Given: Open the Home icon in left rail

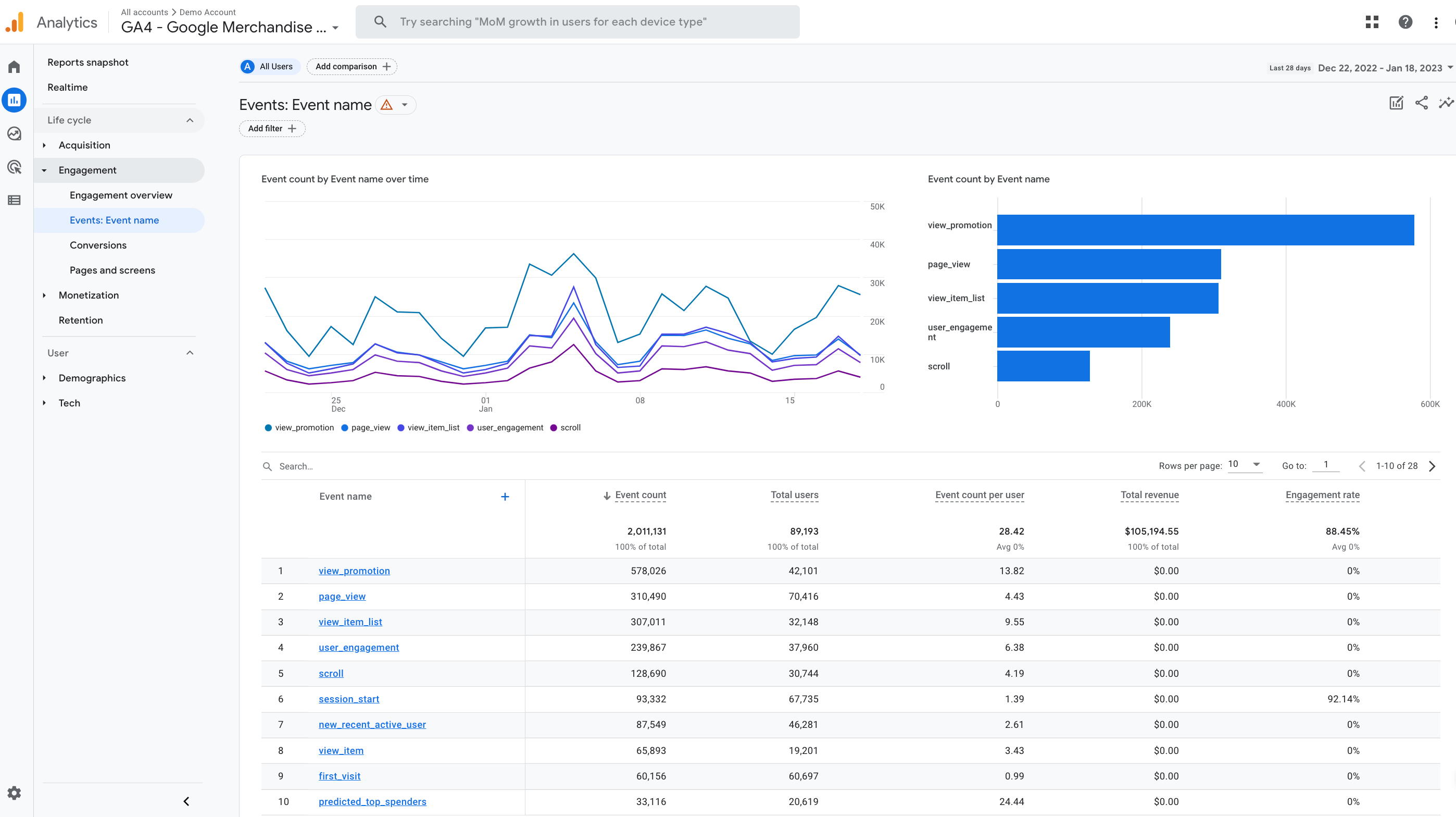Looking at the screenshot, I should tap(14, 67).
